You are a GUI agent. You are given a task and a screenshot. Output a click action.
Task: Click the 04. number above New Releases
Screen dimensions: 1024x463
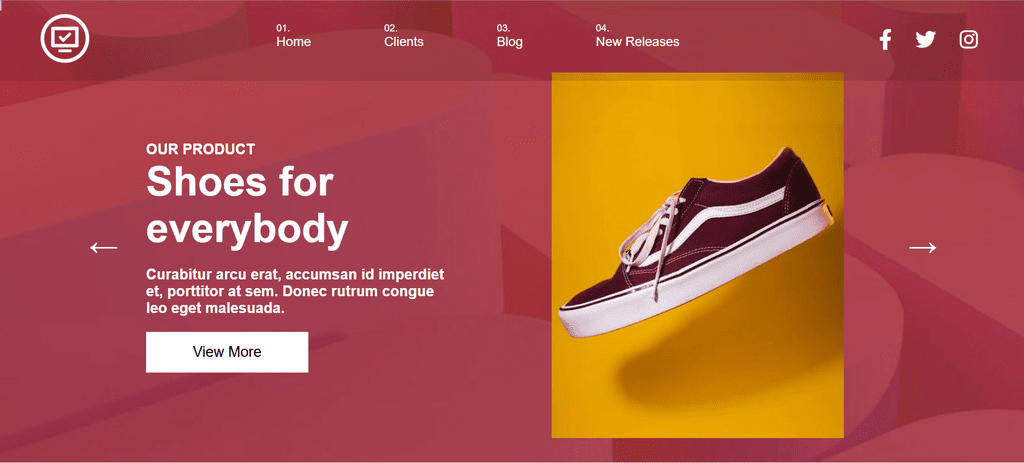click(602, 28)
